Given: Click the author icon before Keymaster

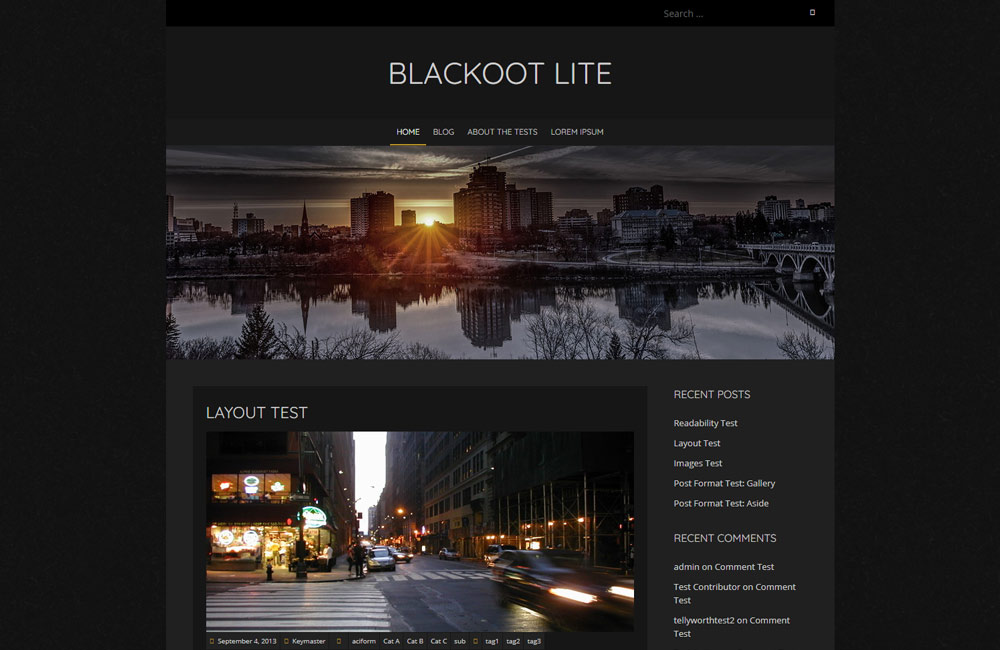Looking at the screenshot, I should click(286, 641).
